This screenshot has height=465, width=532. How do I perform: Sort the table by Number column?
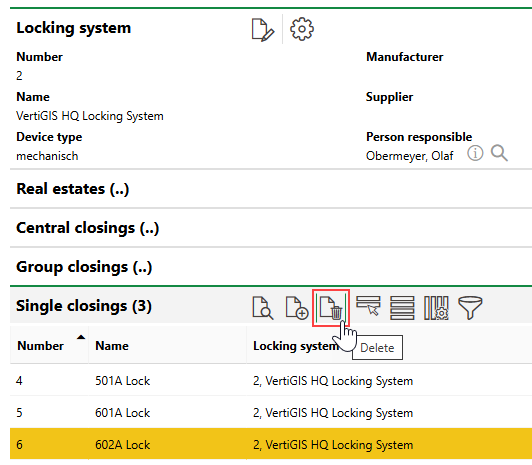coord(40,346)
